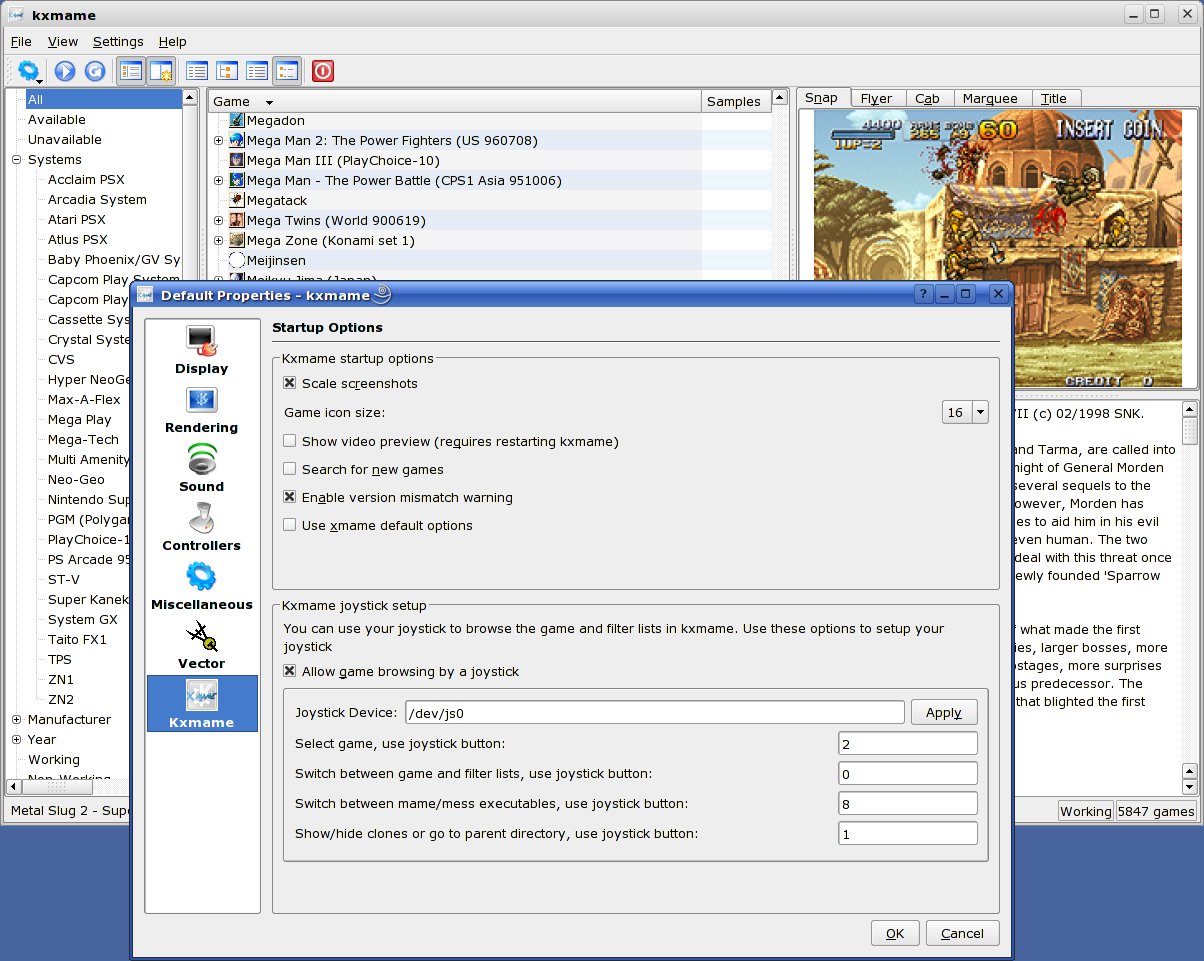
Task: Enable Use xmame default options checkbox
Action: click(x=290, y=525)
